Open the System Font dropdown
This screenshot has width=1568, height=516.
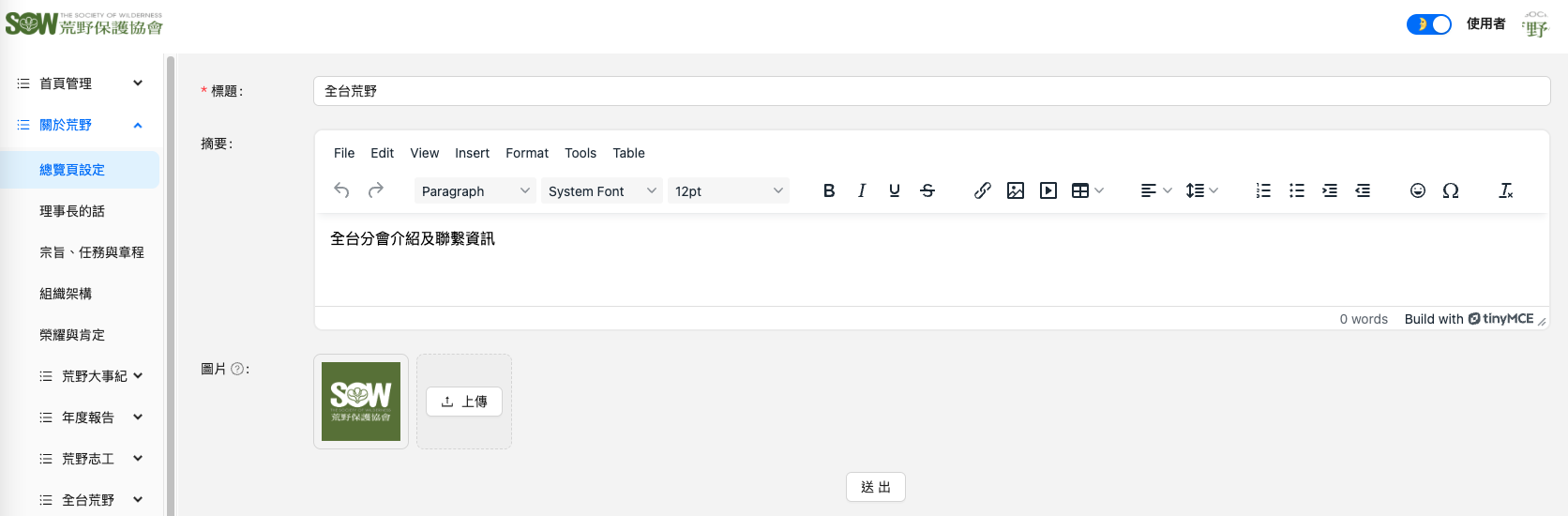(602, 190)
